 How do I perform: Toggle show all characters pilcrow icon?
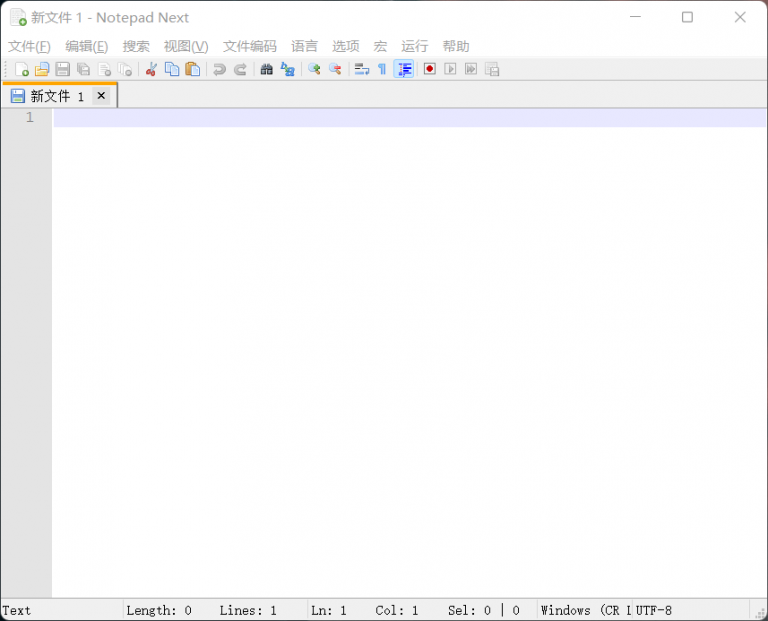coord(382,69)
